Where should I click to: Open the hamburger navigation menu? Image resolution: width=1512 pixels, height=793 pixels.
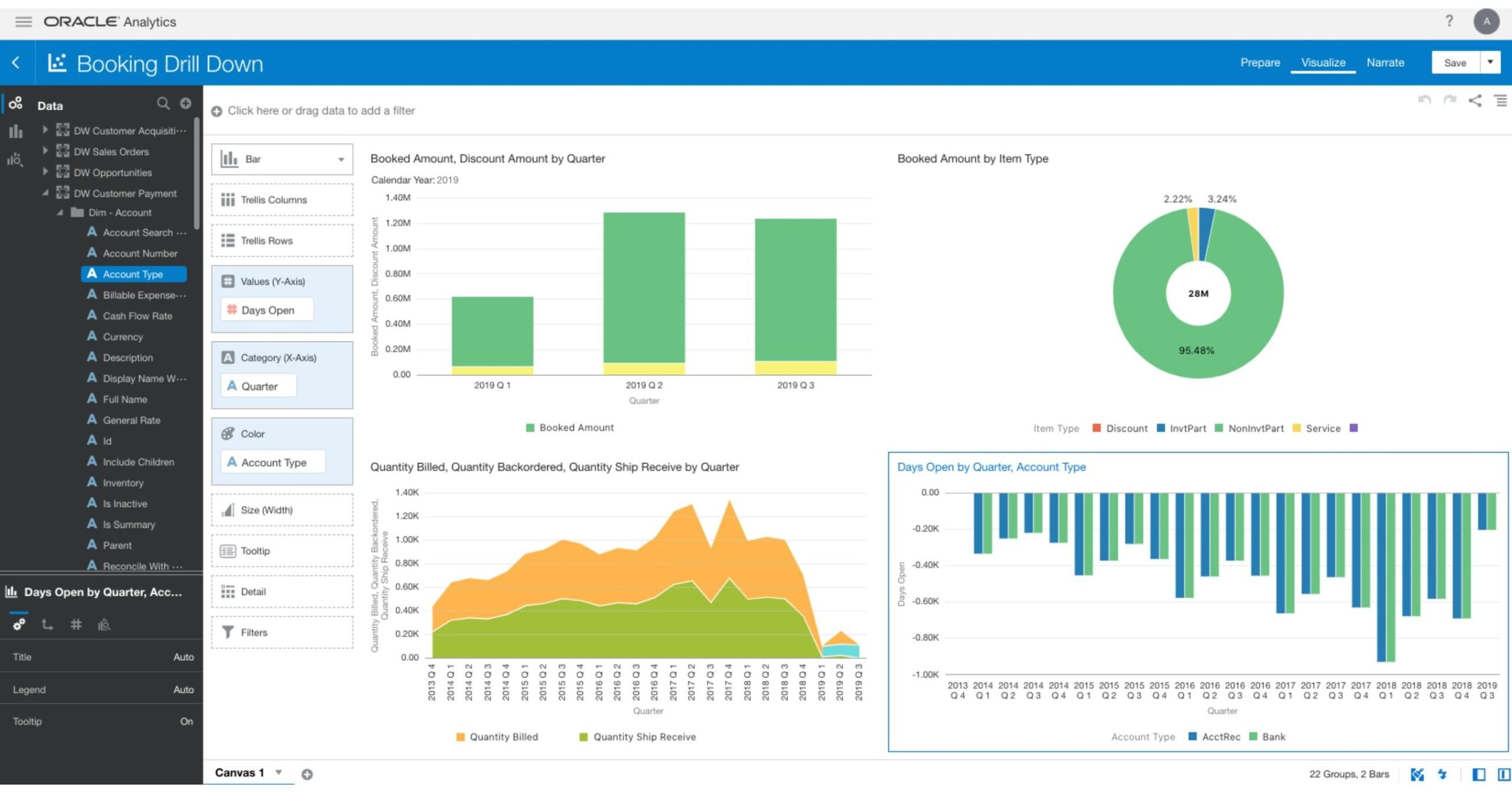(x=23, y=22)
